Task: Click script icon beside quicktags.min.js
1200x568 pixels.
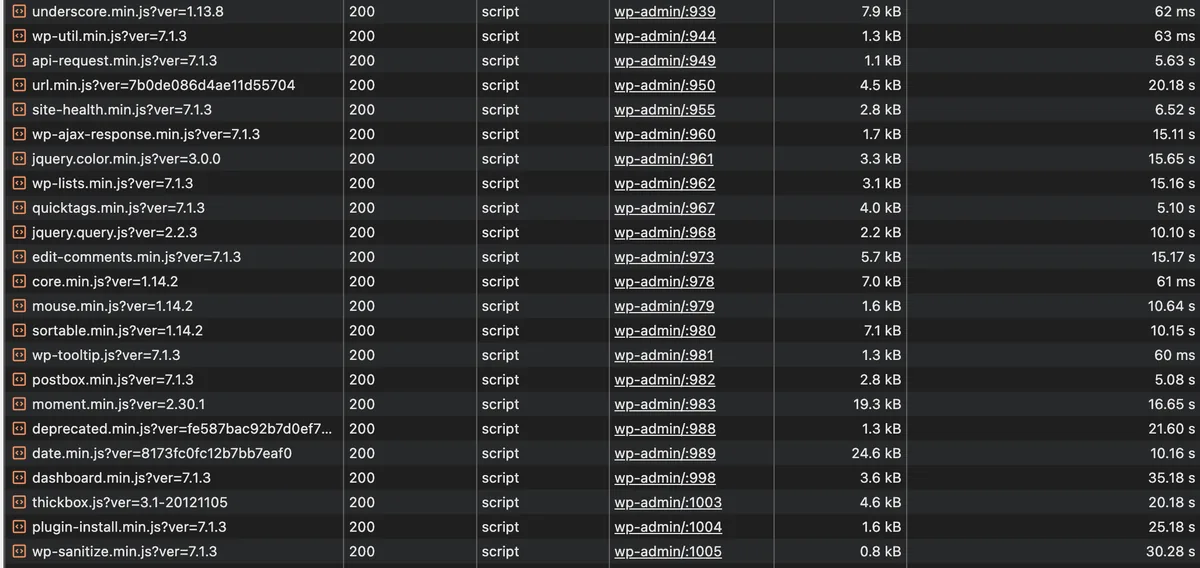Action: coord(18,208)
